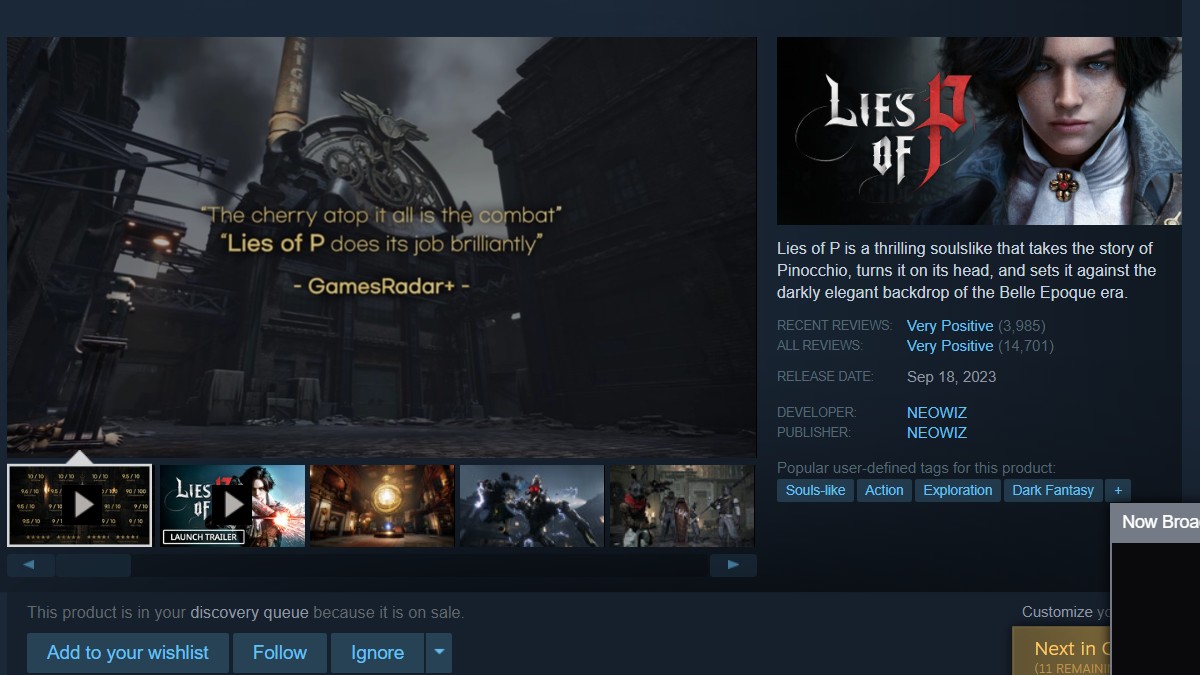
Task: Open Very Positive recent reviews link
Action: (949, 326)
